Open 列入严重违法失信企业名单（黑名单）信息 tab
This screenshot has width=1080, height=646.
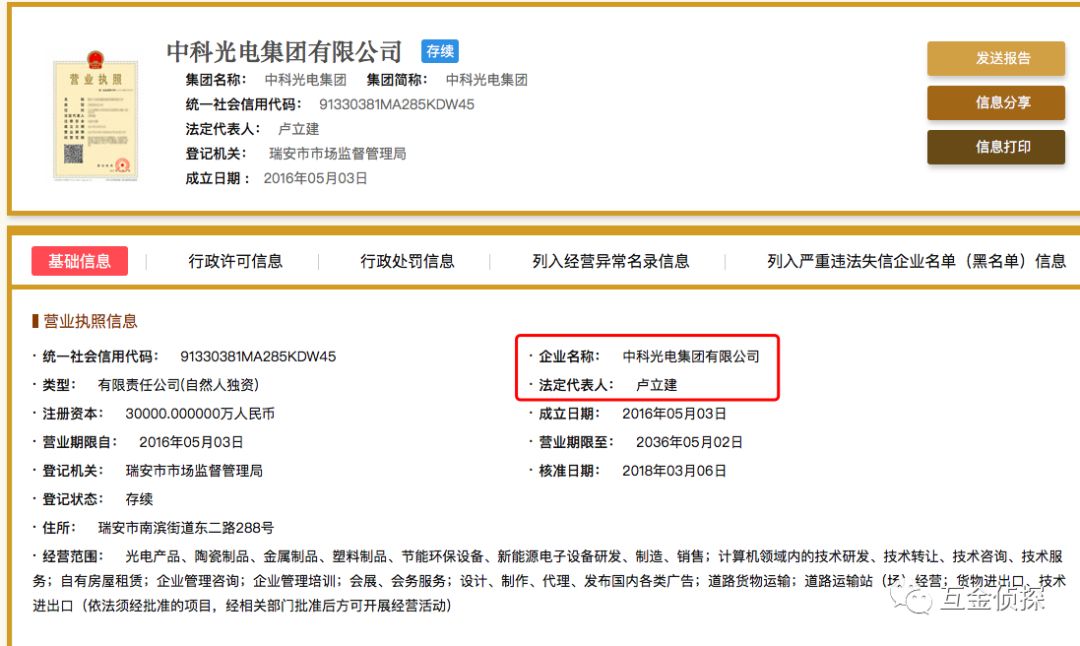916,261
